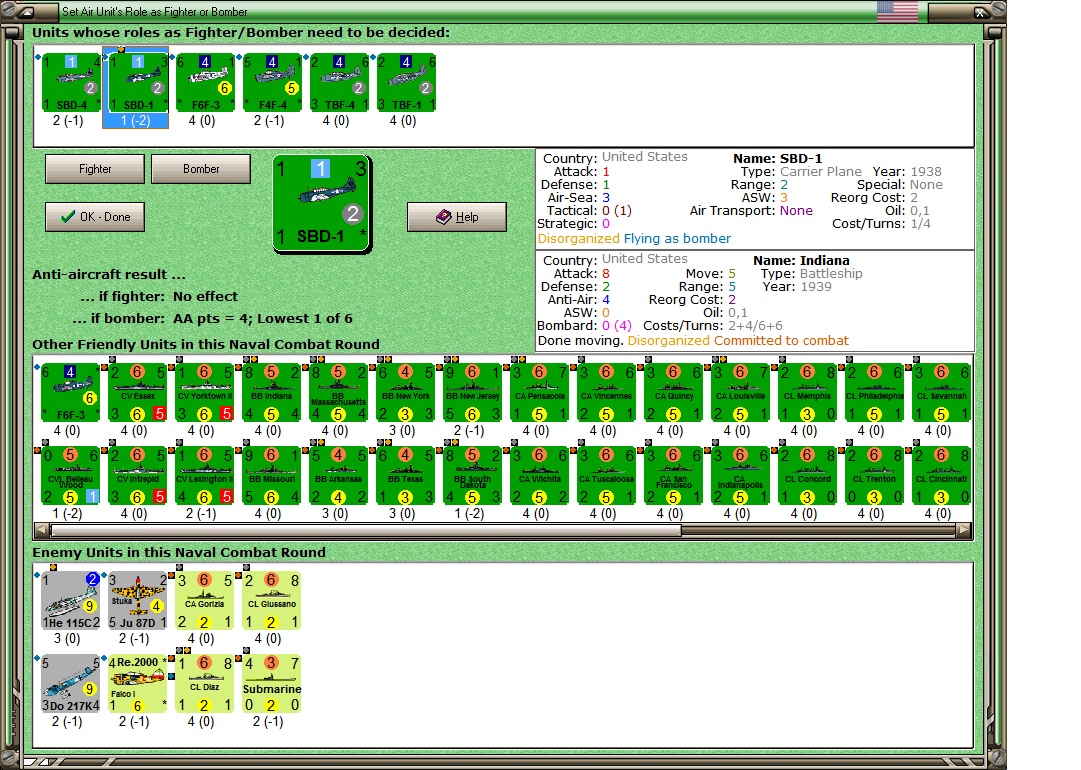The image size is (1081, 770).
Task: Click the title bar system menu icon
Action: pos(26,12)
